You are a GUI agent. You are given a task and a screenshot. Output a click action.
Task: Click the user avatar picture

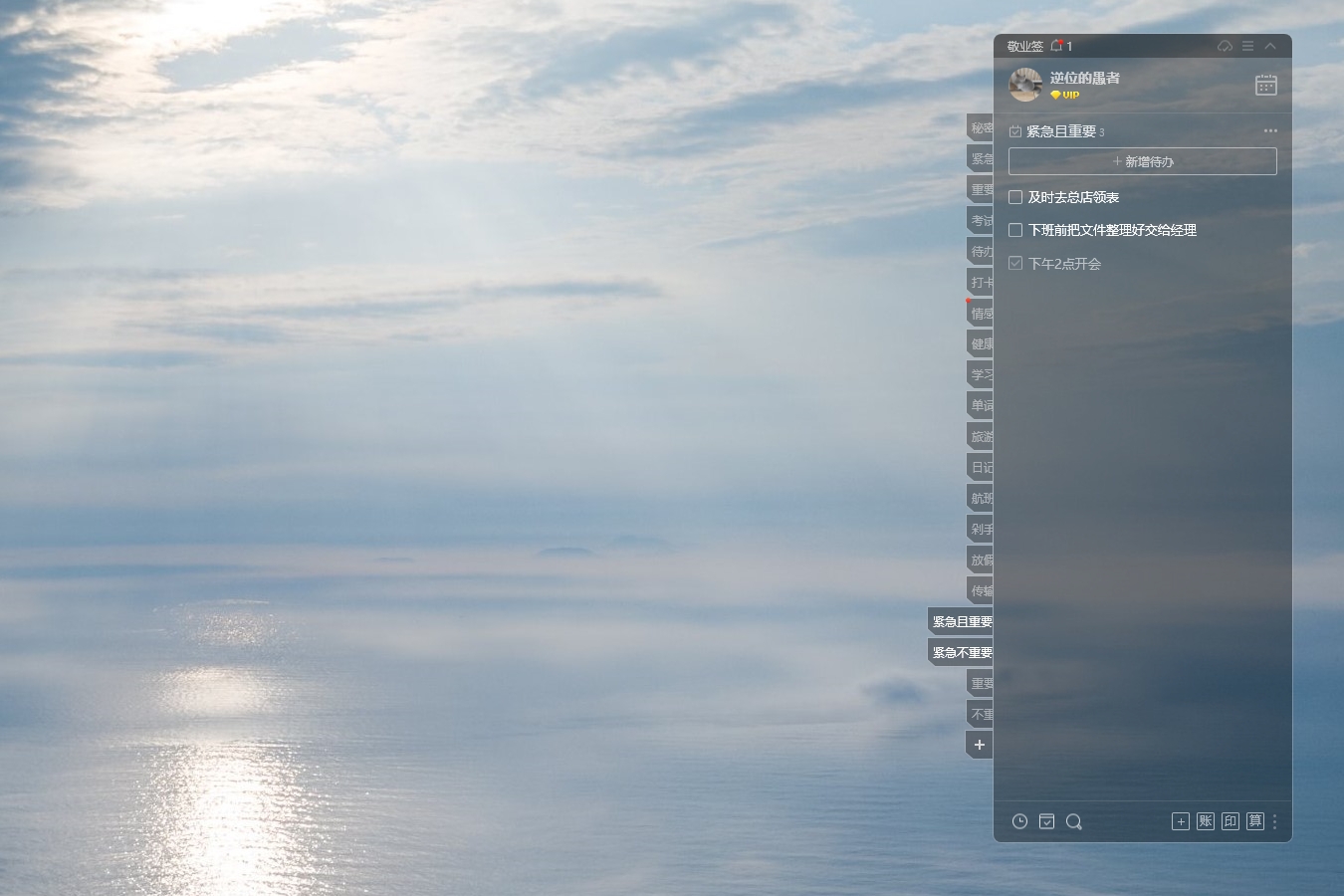(1025, 85)
